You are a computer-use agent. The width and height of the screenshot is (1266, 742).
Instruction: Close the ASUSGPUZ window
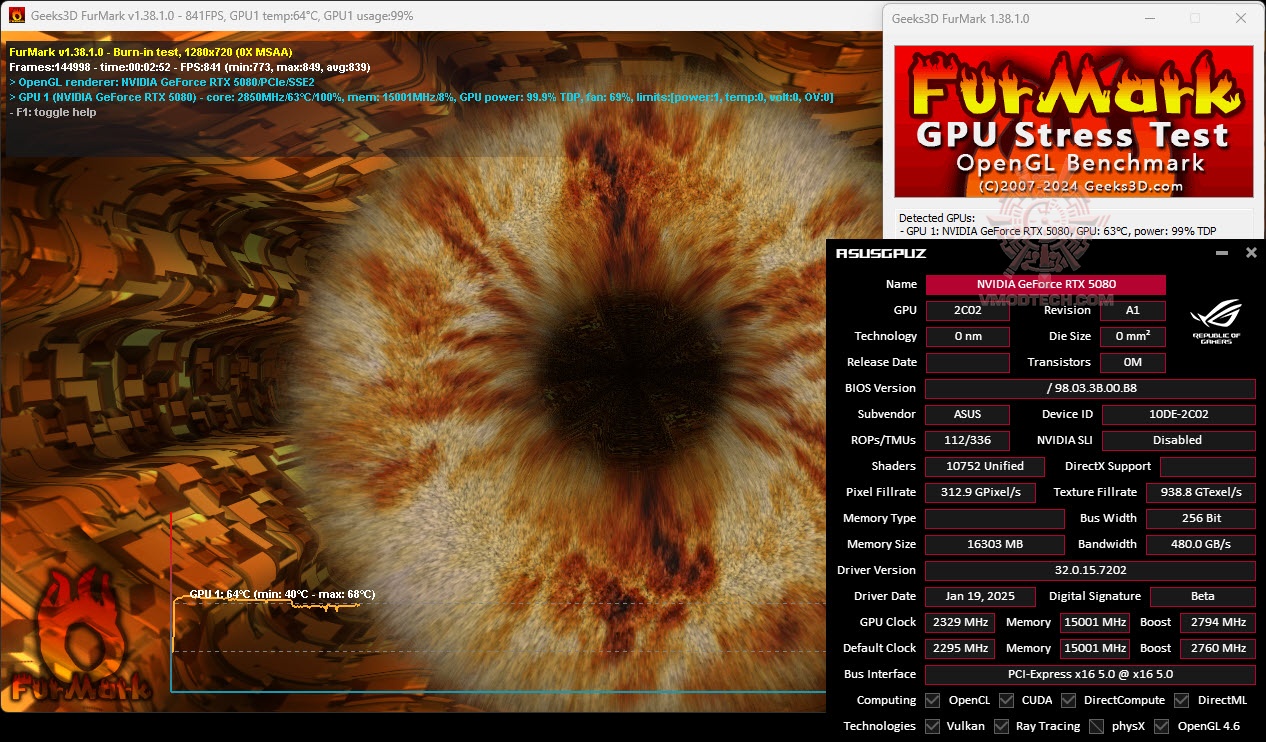1251,253
